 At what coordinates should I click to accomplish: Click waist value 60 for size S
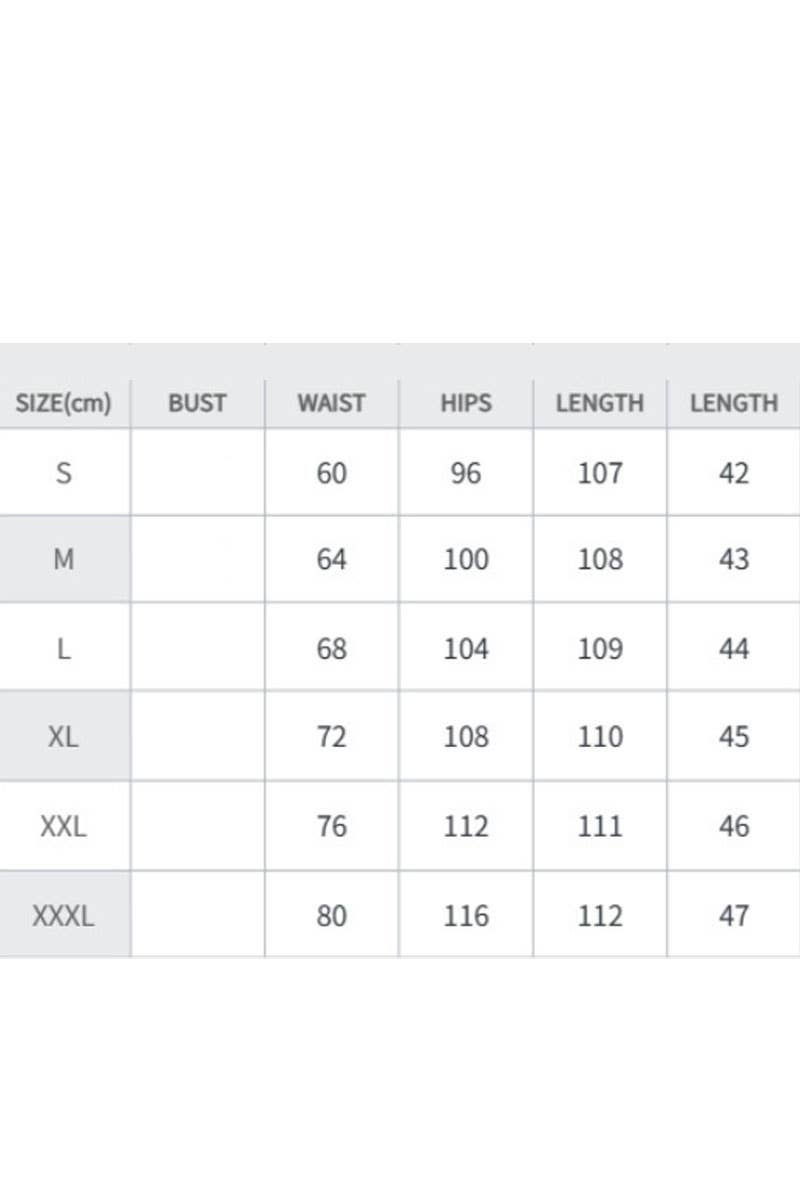point(331,473)
